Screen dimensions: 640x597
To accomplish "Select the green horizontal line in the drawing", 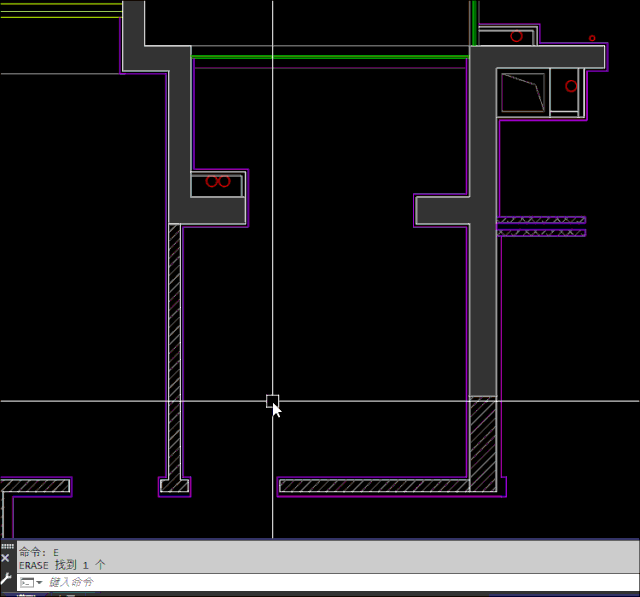I will click(x=330, y=57).
